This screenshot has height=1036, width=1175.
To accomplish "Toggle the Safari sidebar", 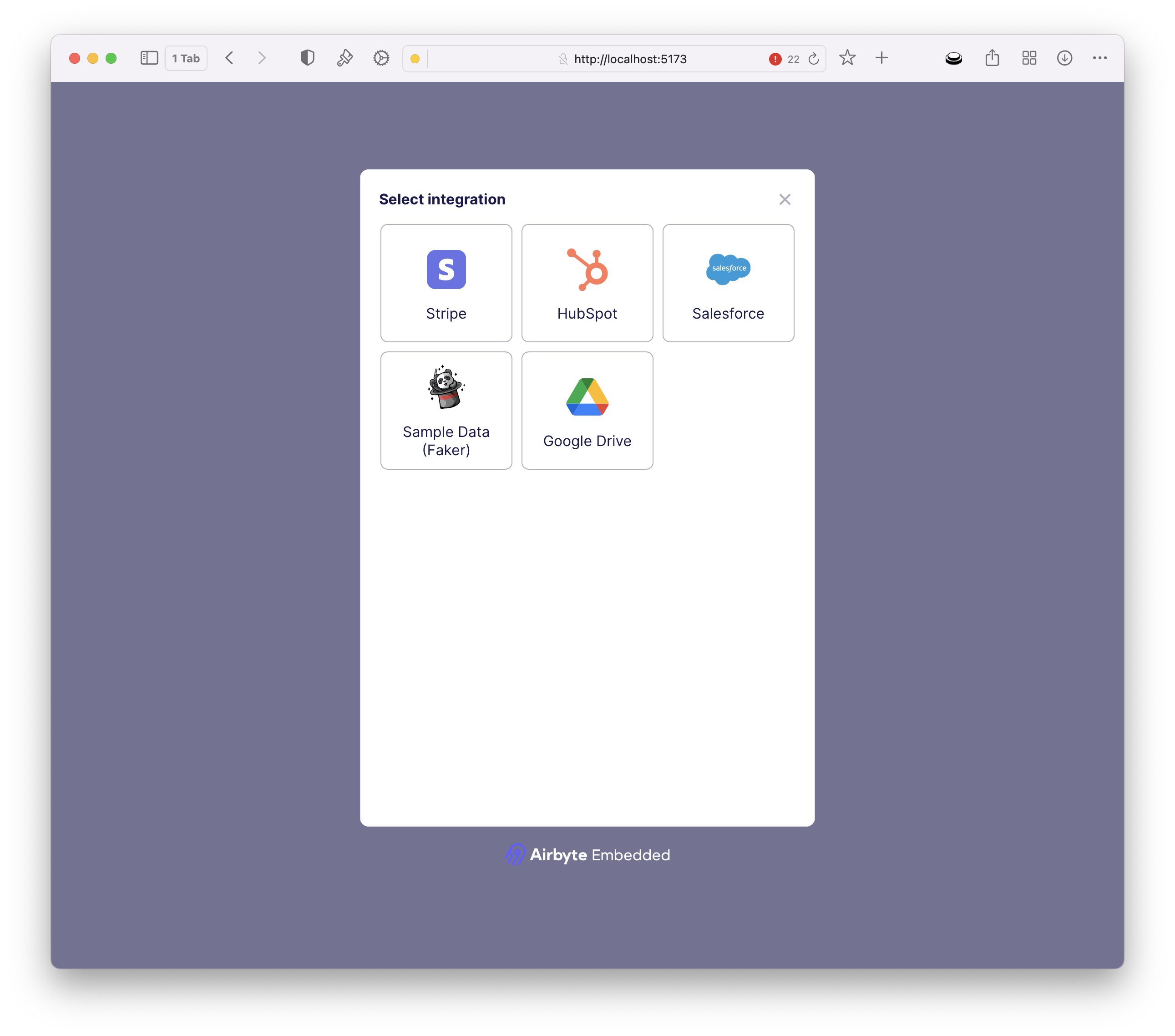I will tap(149, 57).
